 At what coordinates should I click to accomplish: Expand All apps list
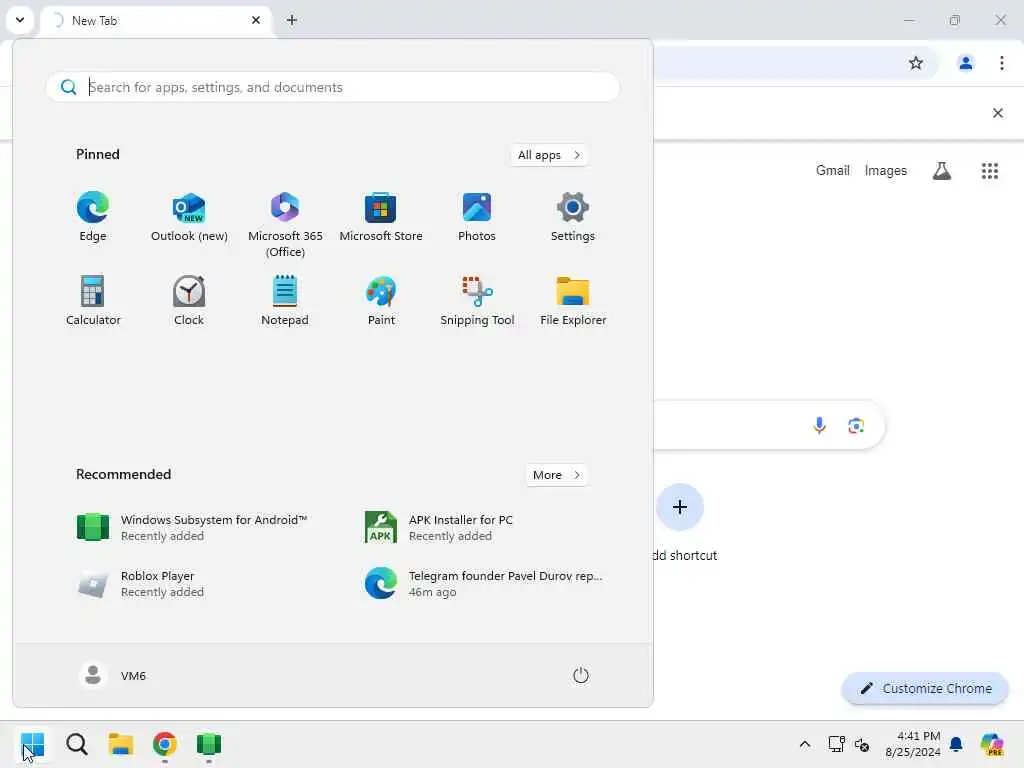[x=549, y=155]
